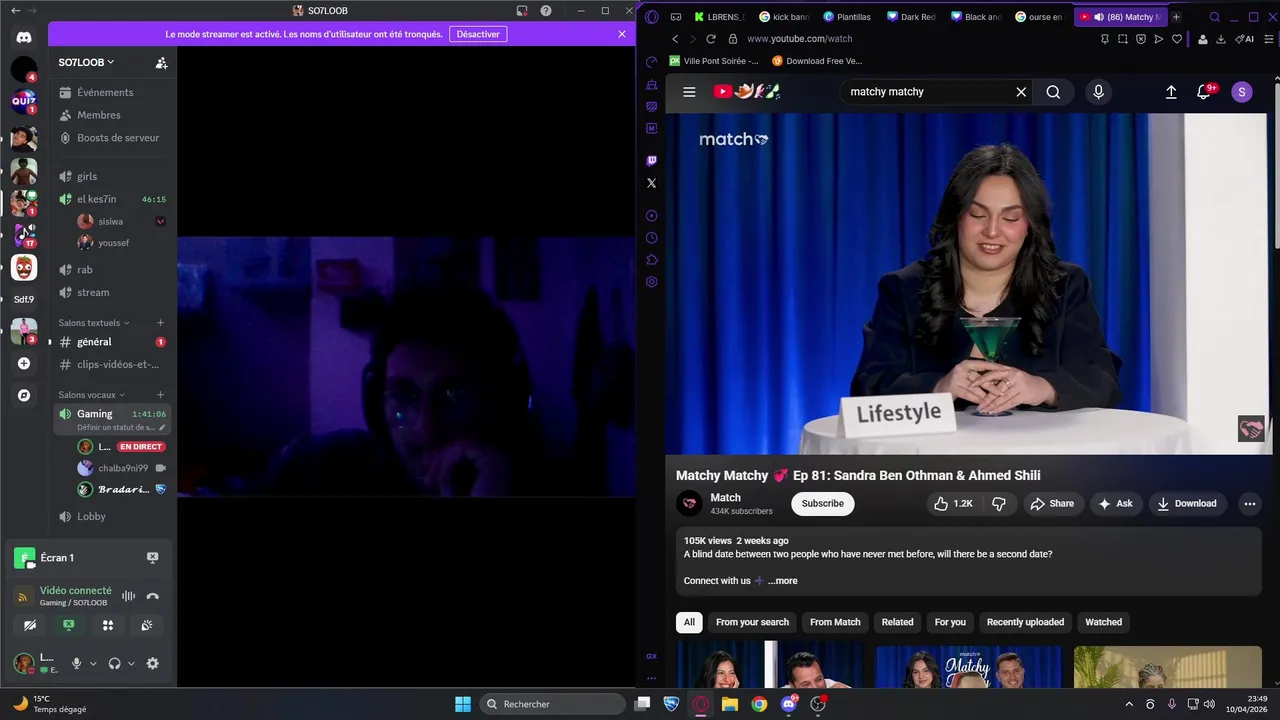The width and height of the screenshot is (1280, 720).
Task: Switch to the Plantillas browser tab
Action: click(x=847, y=17)
